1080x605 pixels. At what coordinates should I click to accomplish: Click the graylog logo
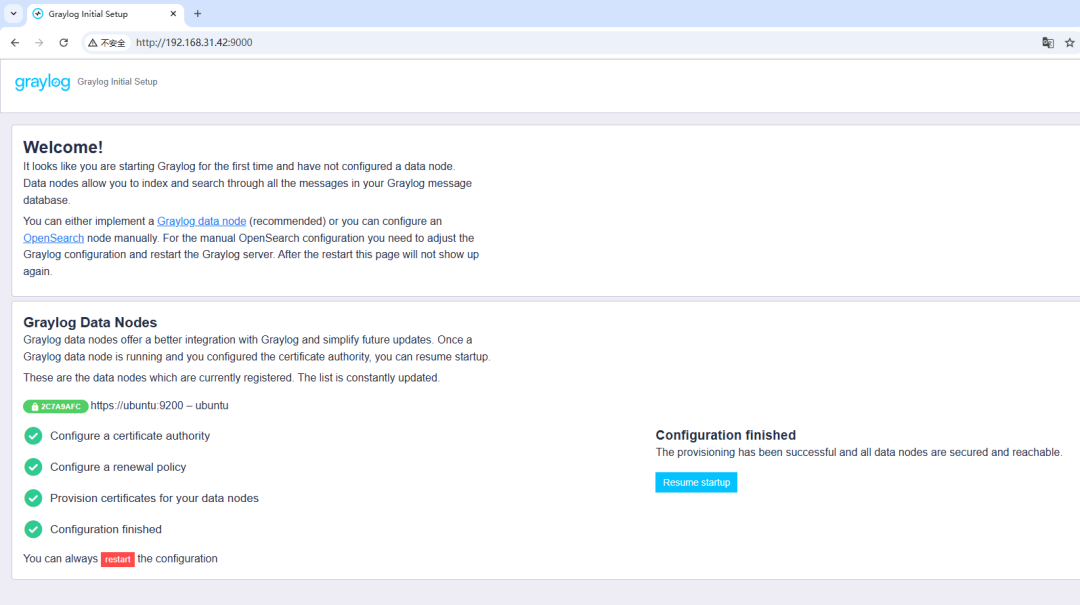click(43, 82)
